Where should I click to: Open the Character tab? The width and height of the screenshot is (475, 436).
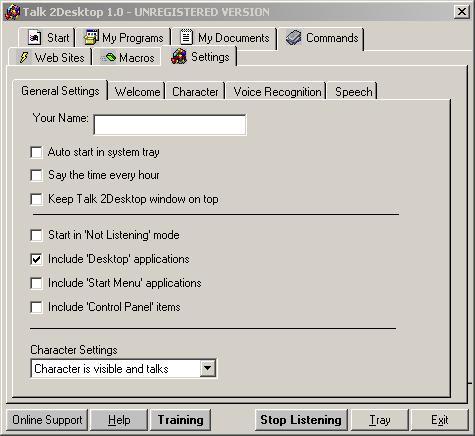195,92
